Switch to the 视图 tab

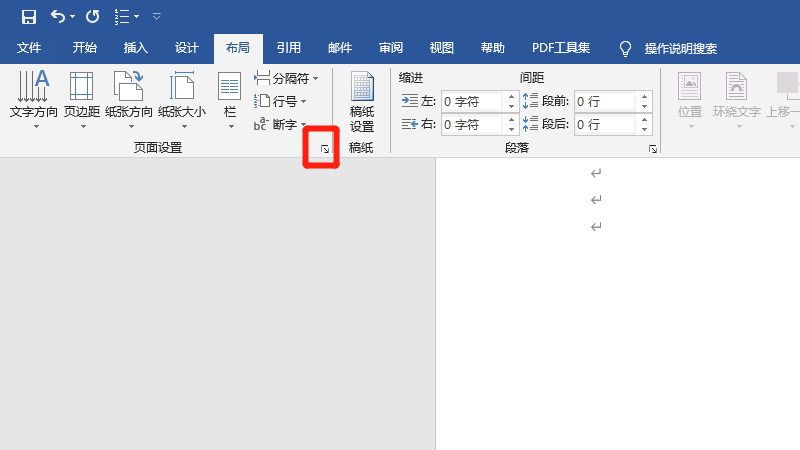(x=441, y=48)
